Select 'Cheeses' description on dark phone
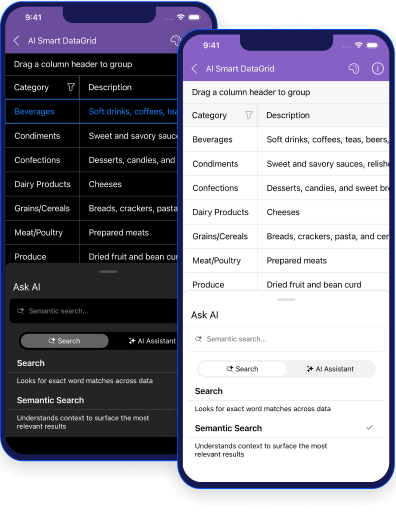The height and width of the screenshot is (512, 396). pos(129,184)
